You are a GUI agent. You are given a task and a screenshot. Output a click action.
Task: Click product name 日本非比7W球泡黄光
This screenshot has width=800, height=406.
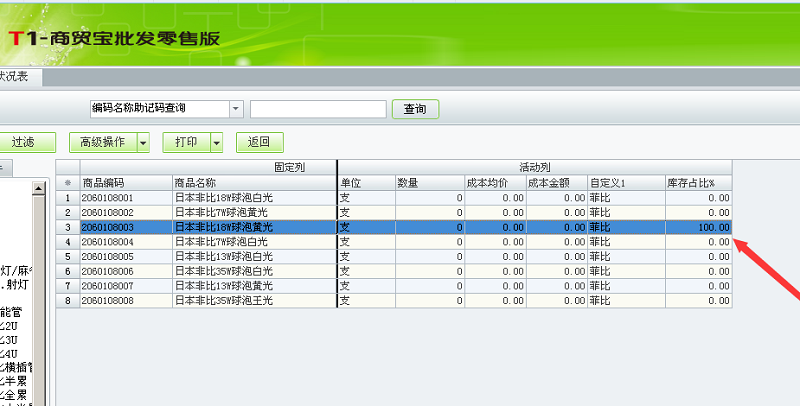pos(221,213)
